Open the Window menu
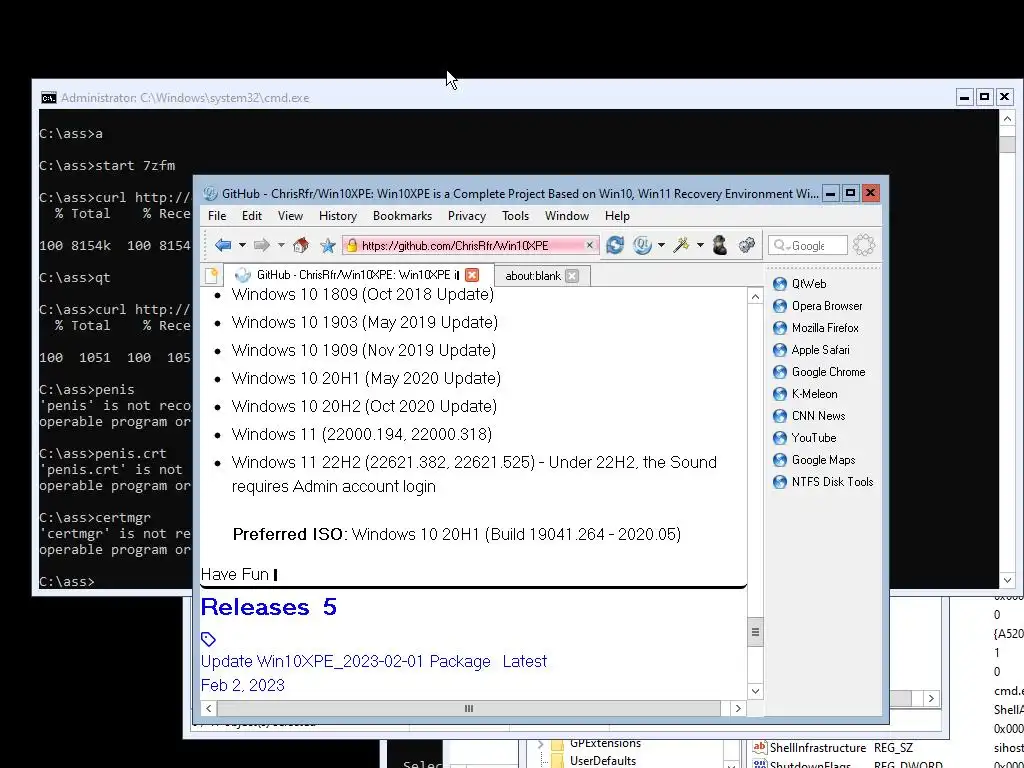1024x768 pixels. (567, 216)
